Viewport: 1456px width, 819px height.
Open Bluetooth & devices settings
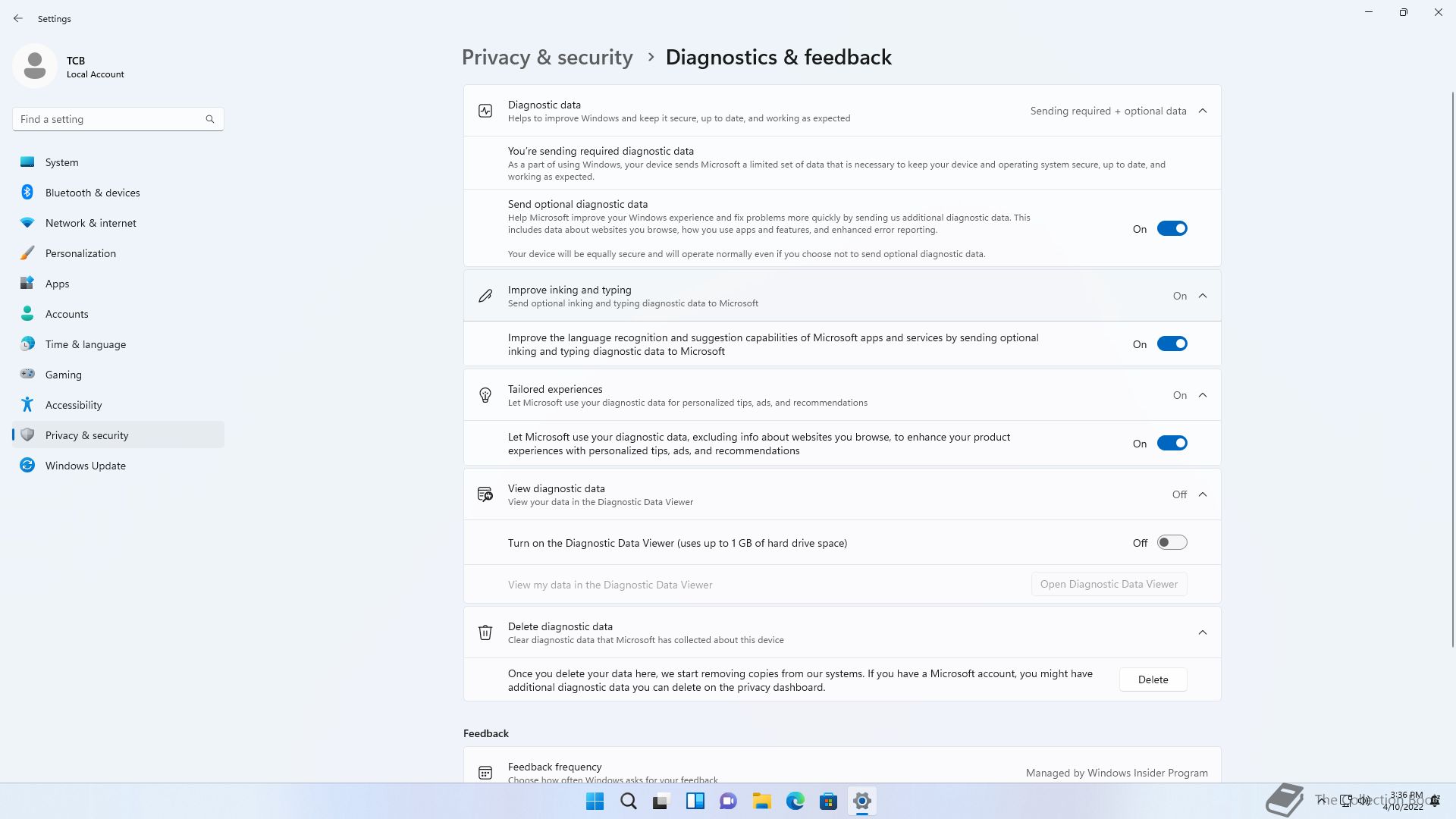click(x=118, y=193)
